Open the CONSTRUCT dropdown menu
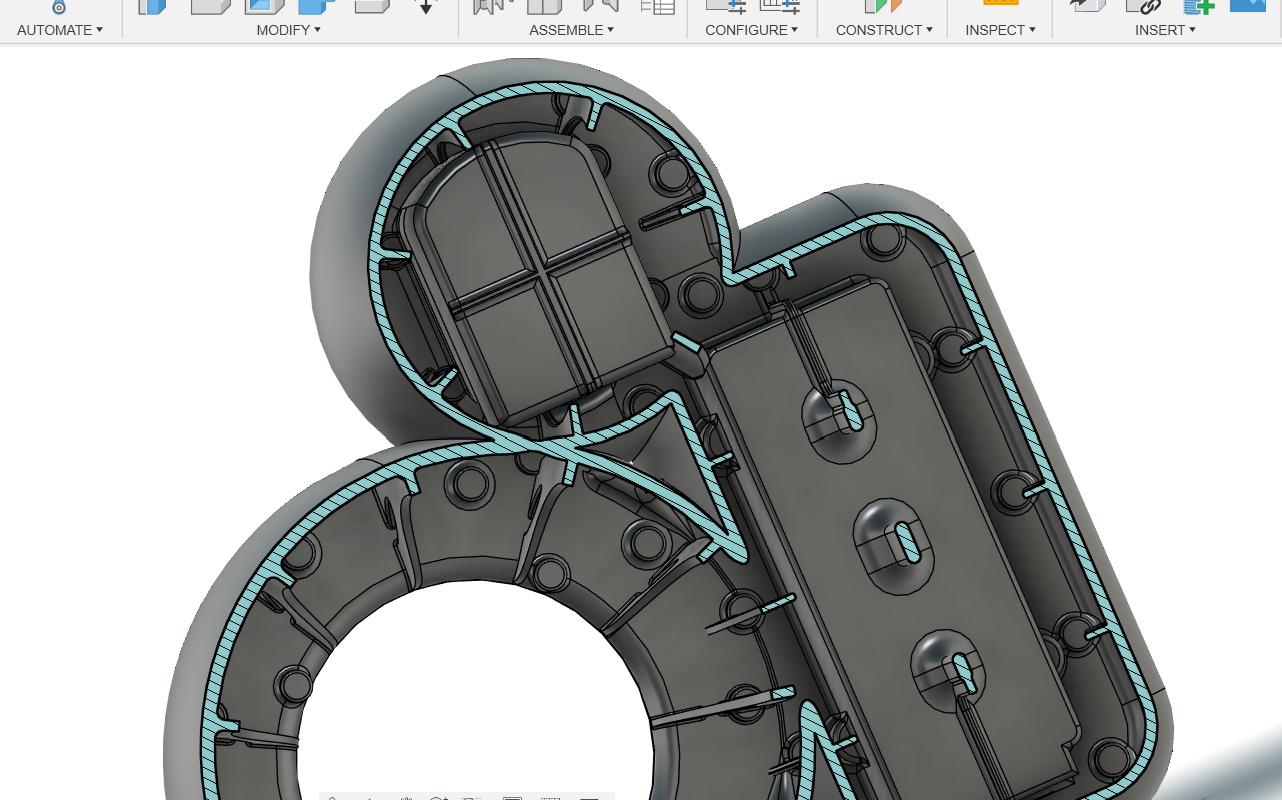 click(884, 30)
